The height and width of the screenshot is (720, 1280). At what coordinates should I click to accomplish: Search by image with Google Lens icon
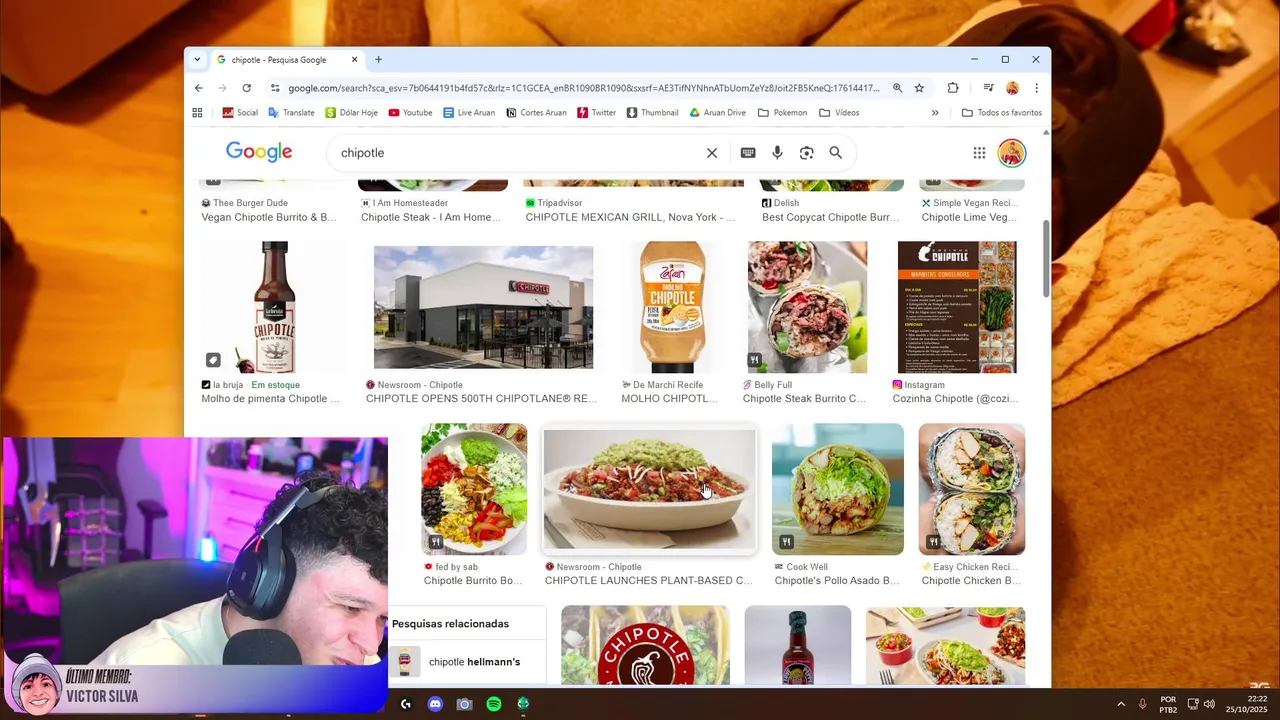[806, 153]
